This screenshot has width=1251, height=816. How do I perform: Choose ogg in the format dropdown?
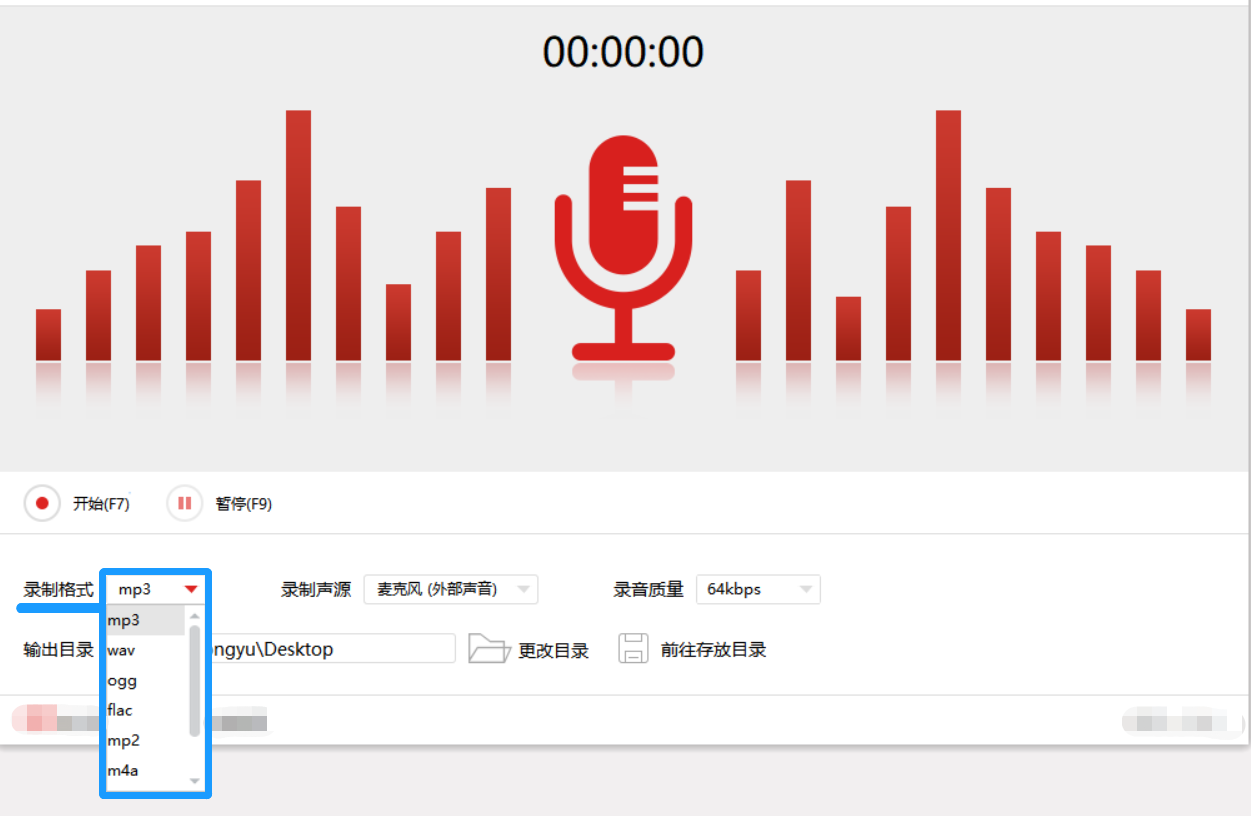coord(120,680)
